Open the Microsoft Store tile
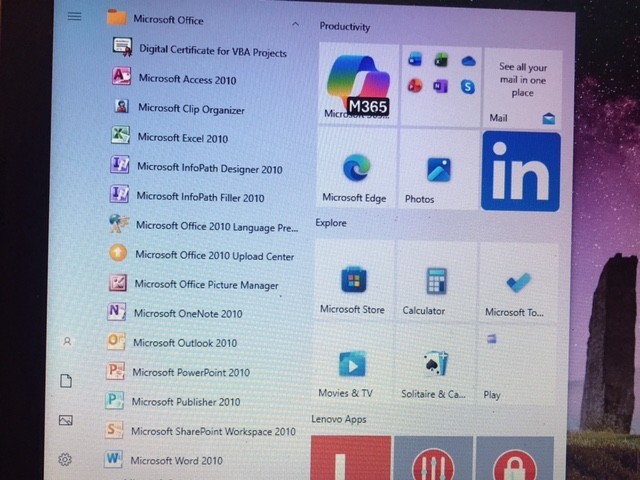The height and width of the screenshot is (480, 640). click(x=354, y=280)
